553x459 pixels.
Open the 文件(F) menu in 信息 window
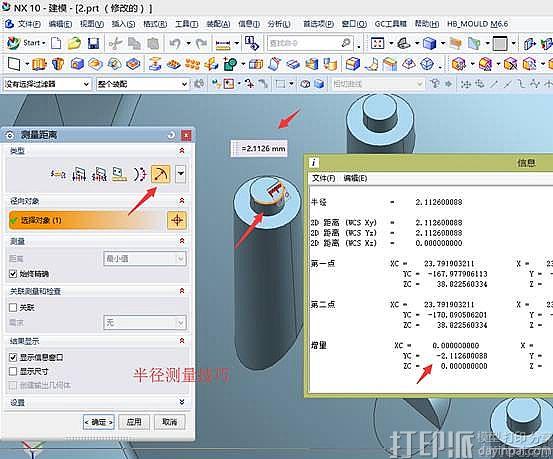[x=323, y=178]
